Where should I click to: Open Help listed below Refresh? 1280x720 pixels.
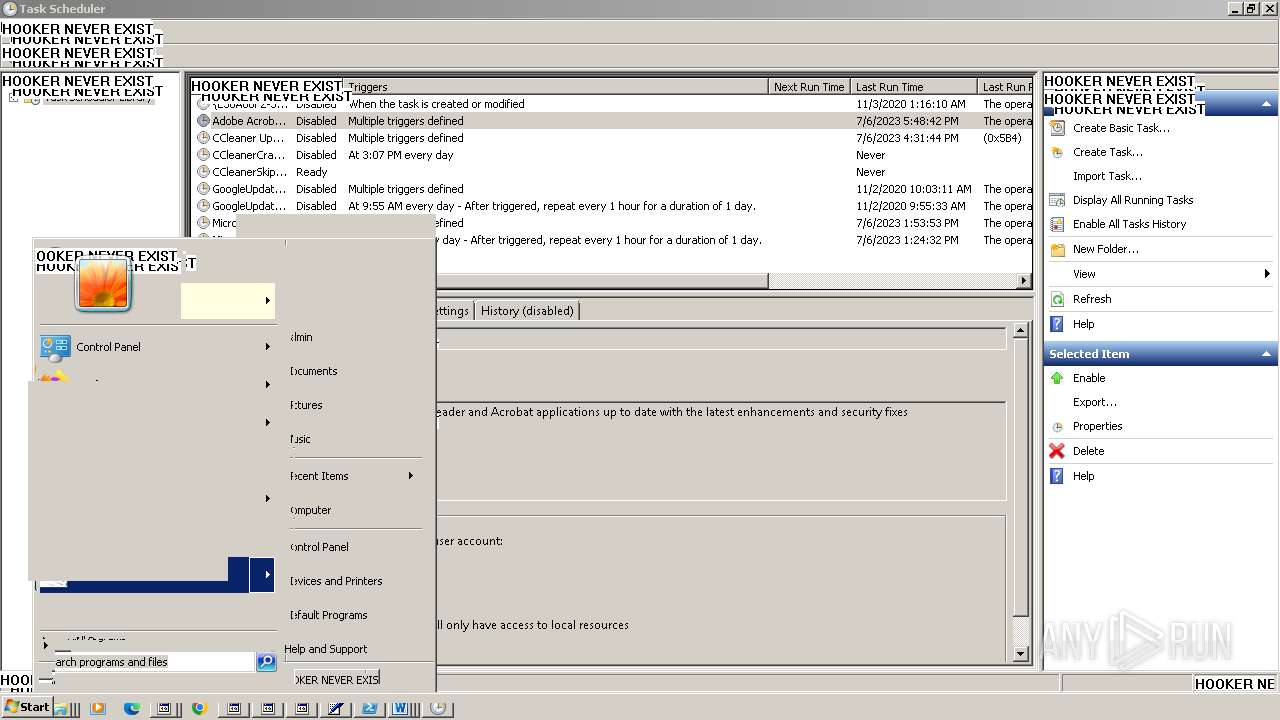pyautogui.click(x=1083, y=324)
